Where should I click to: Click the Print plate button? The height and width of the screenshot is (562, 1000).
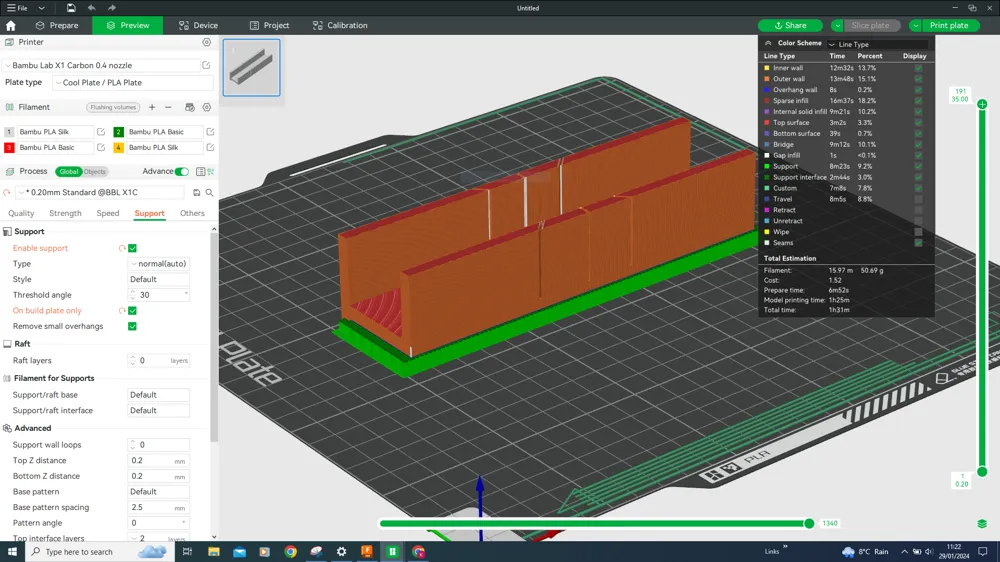[948, 25]
